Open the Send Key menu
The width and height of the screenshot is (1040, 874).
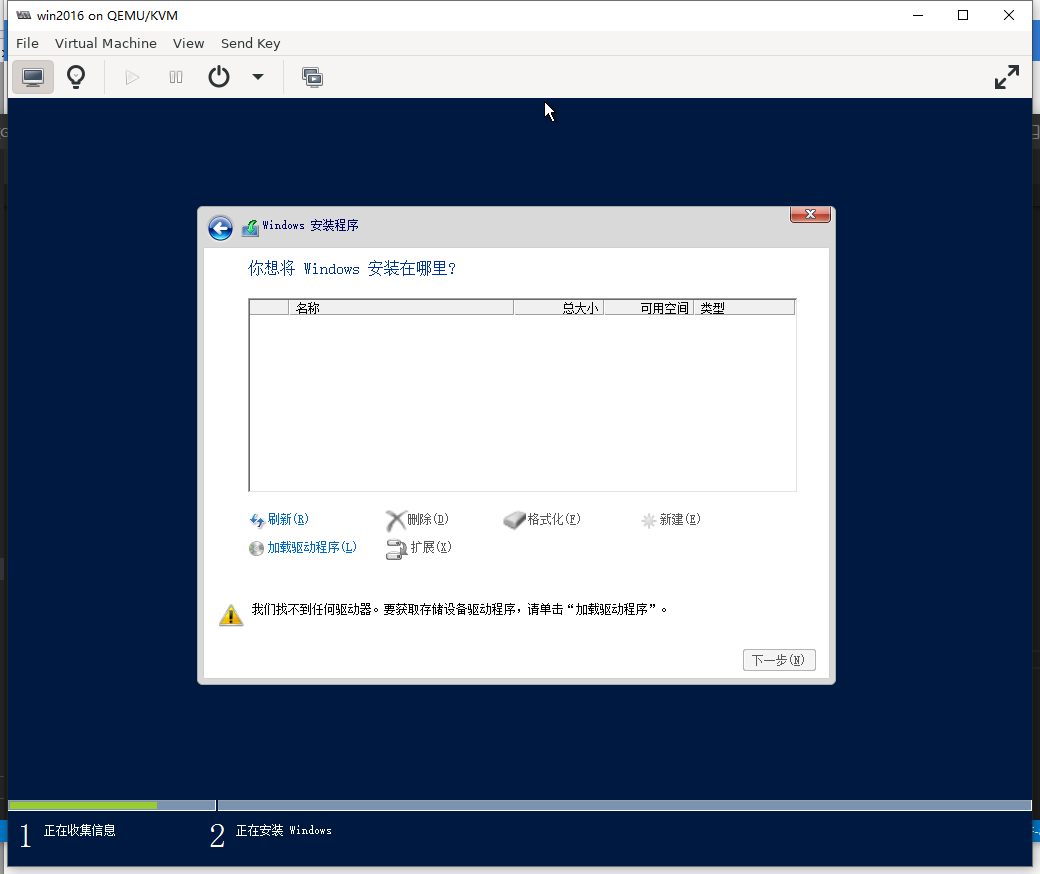pos(250,43)
